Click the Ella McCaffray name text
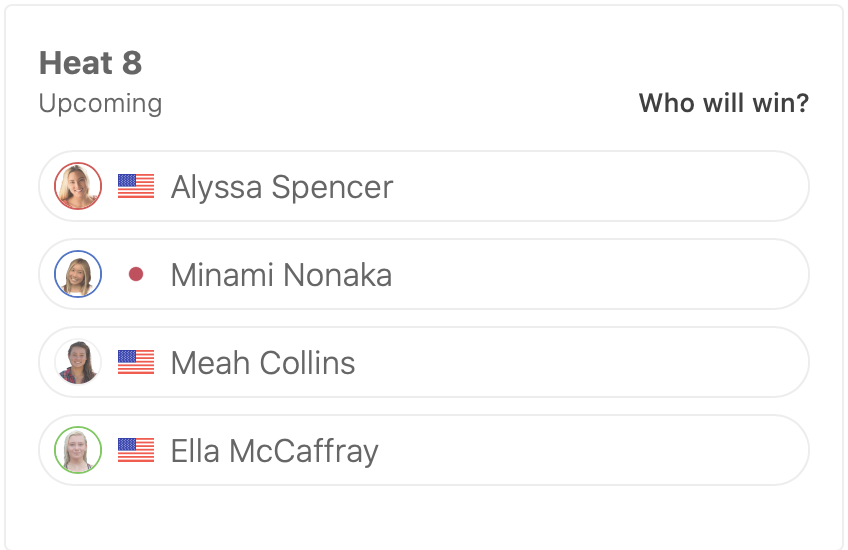The height and width of the screenshot is (550, 848). (275, 451)
